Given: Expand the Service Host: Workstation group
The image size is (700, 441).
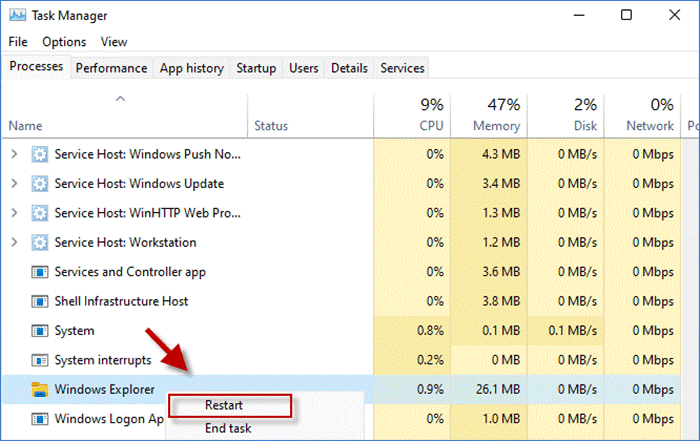Looking at the screenshot, I should point(14,243).
